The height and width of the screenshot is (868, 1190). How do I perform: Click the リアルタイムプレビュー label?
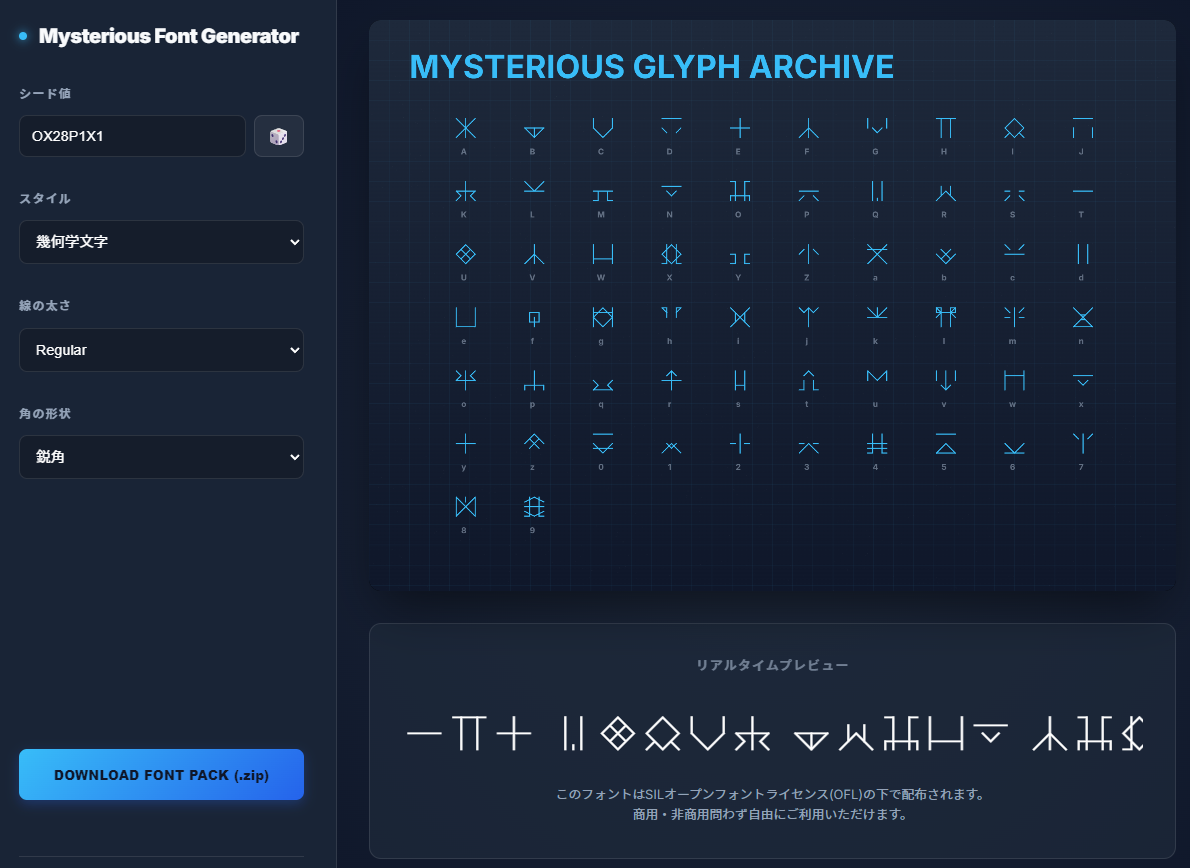772,665
